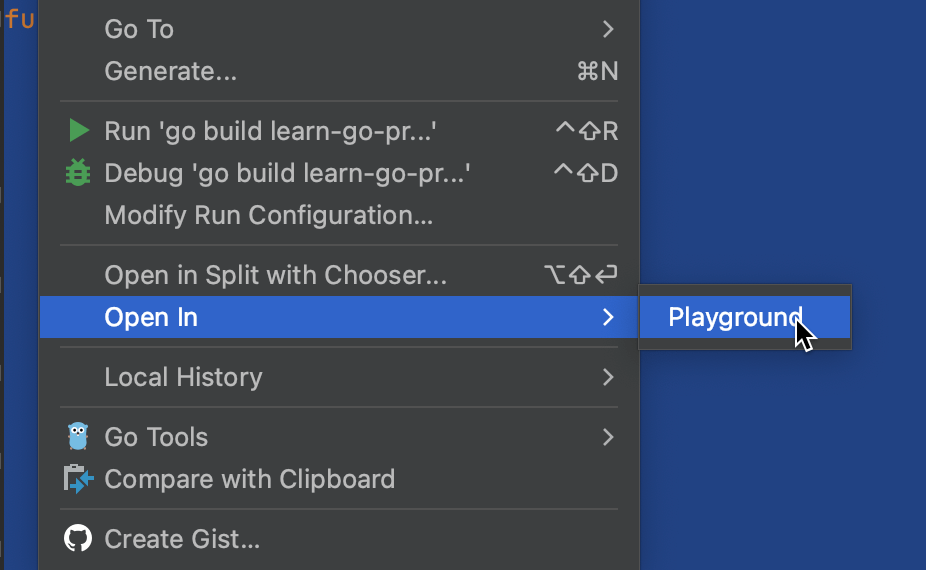Open the Local History menu entry
This screenshot has height=570, width=926.
pyautogui.click(x=183, y=377)
